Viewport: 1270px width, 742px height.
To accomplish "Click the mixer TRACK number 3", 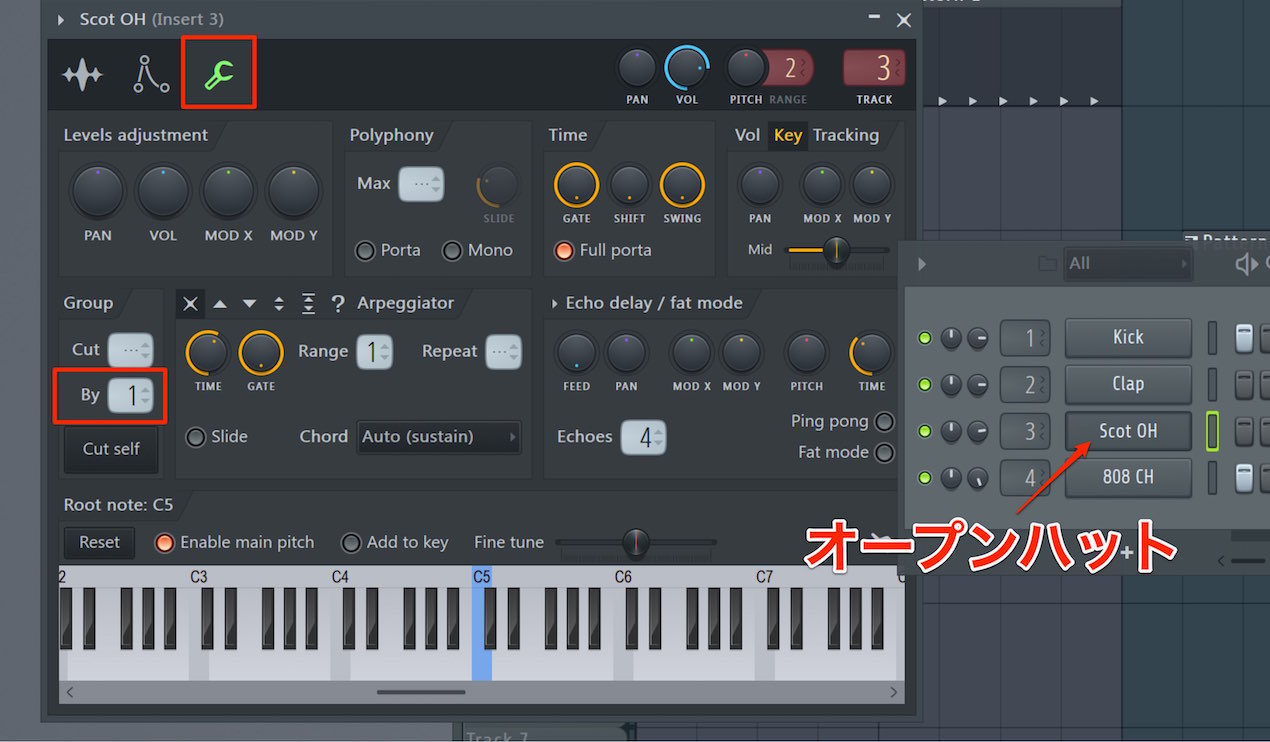I will coord(874,68).
